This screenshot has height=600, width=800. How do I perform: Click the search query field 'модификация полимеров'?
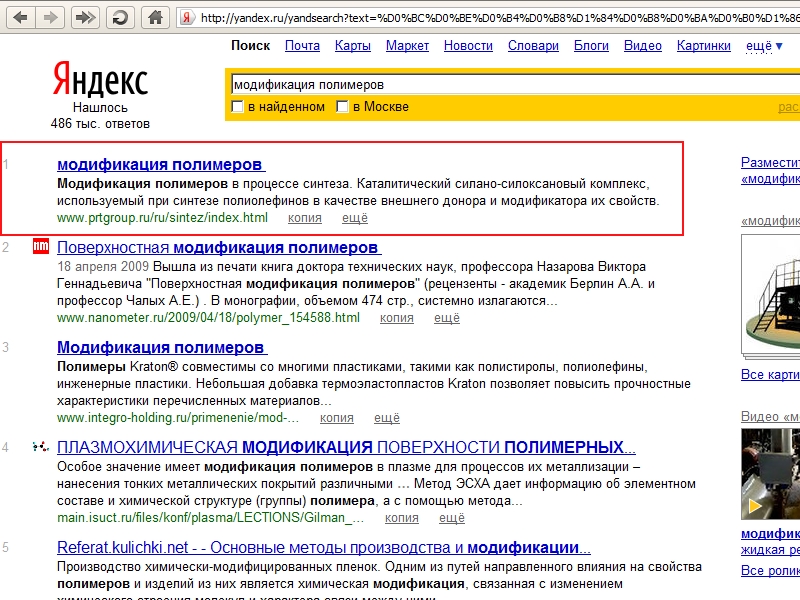515,85
